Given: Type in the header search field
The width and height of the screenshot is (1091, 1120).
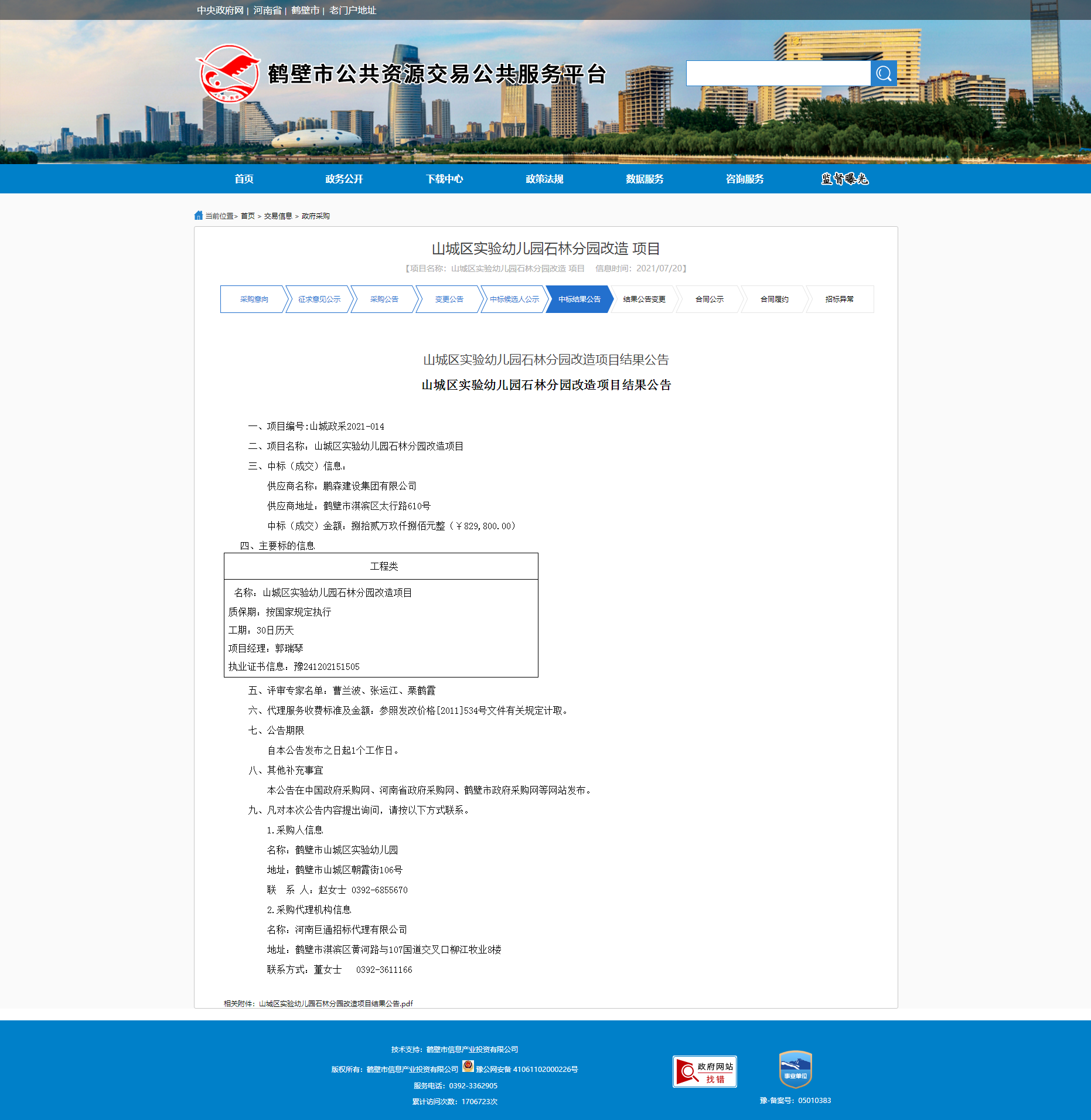Looking at the screenshot, I should coord(778,74).
